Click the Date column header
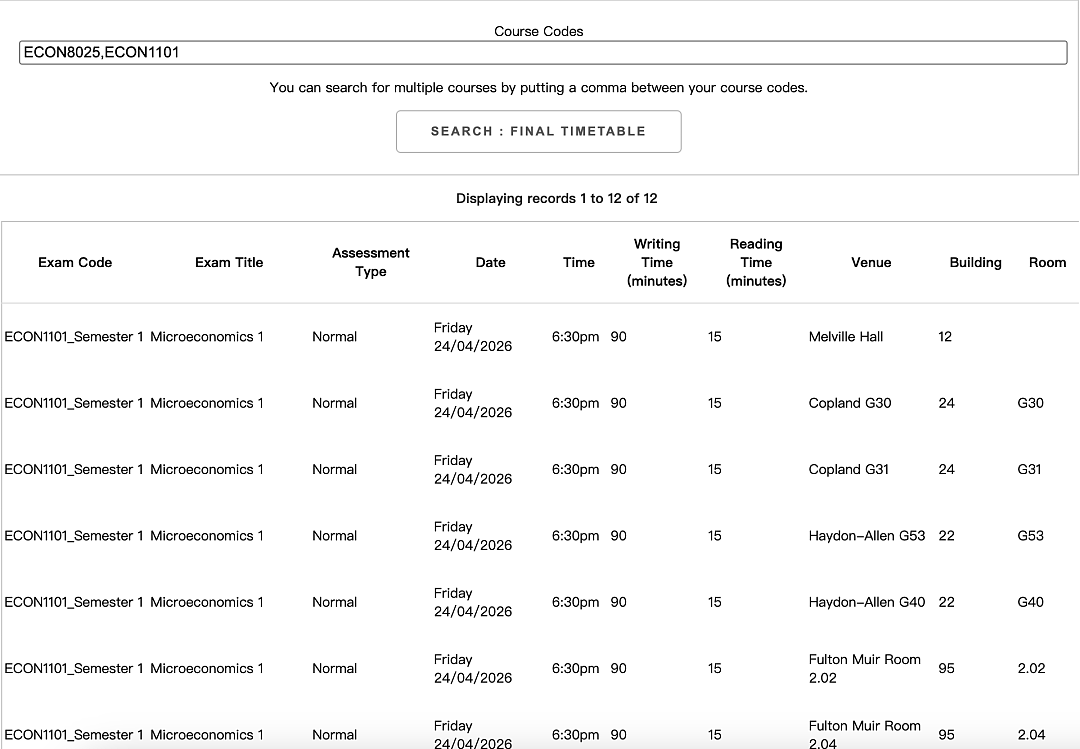Screen dimensions: 1080x749 click(x=490, y=263)
